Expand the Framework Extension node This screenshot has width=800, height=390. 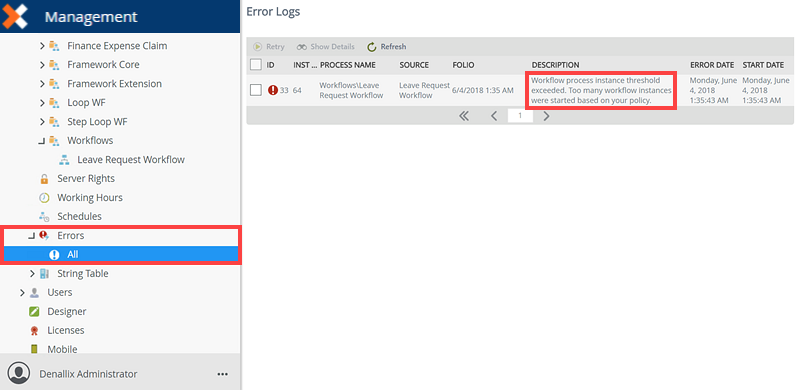coord(42,84)
